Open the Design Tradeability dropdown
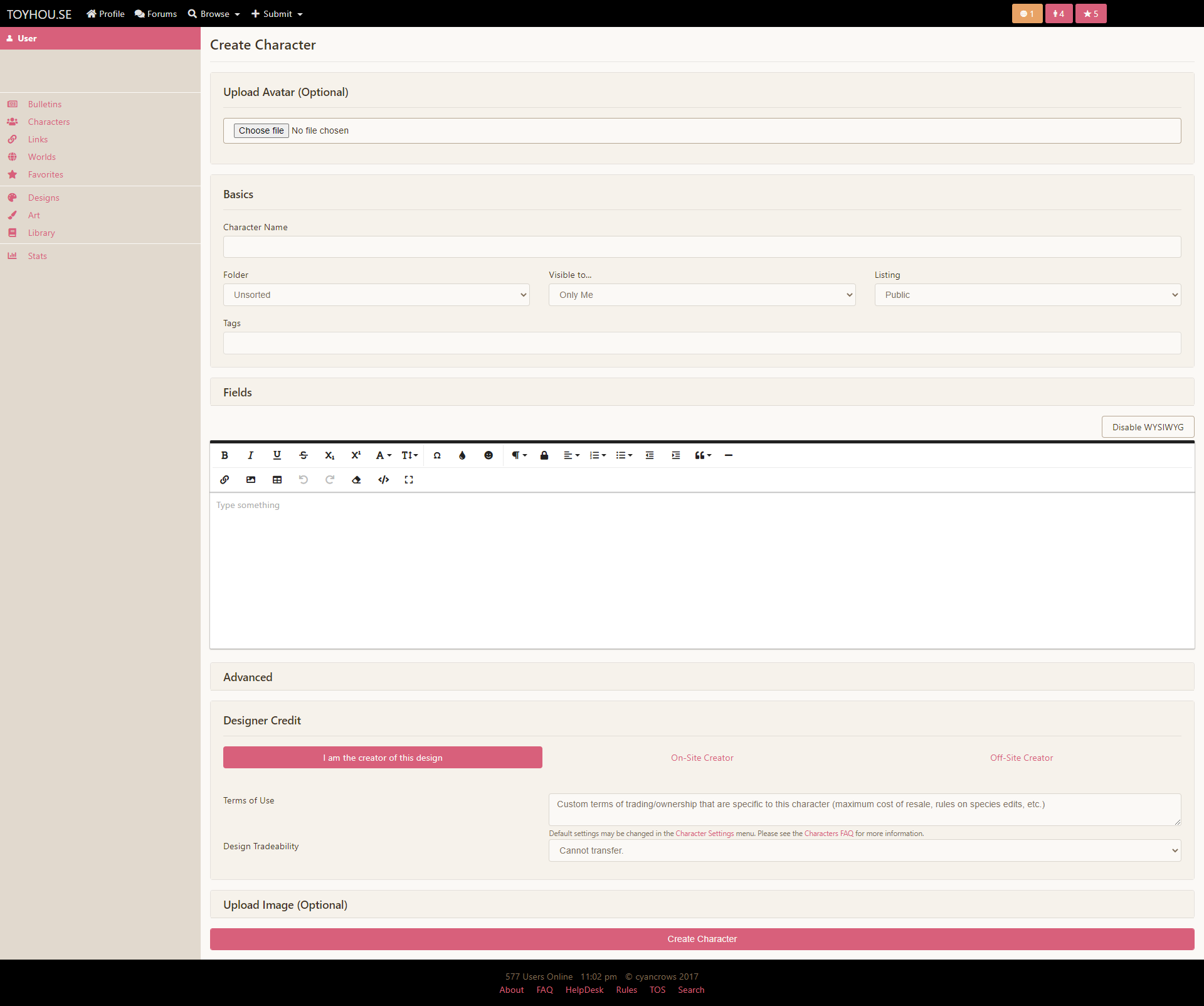The width and height of the screenshot is (1204, 1006). coord(864,850)
